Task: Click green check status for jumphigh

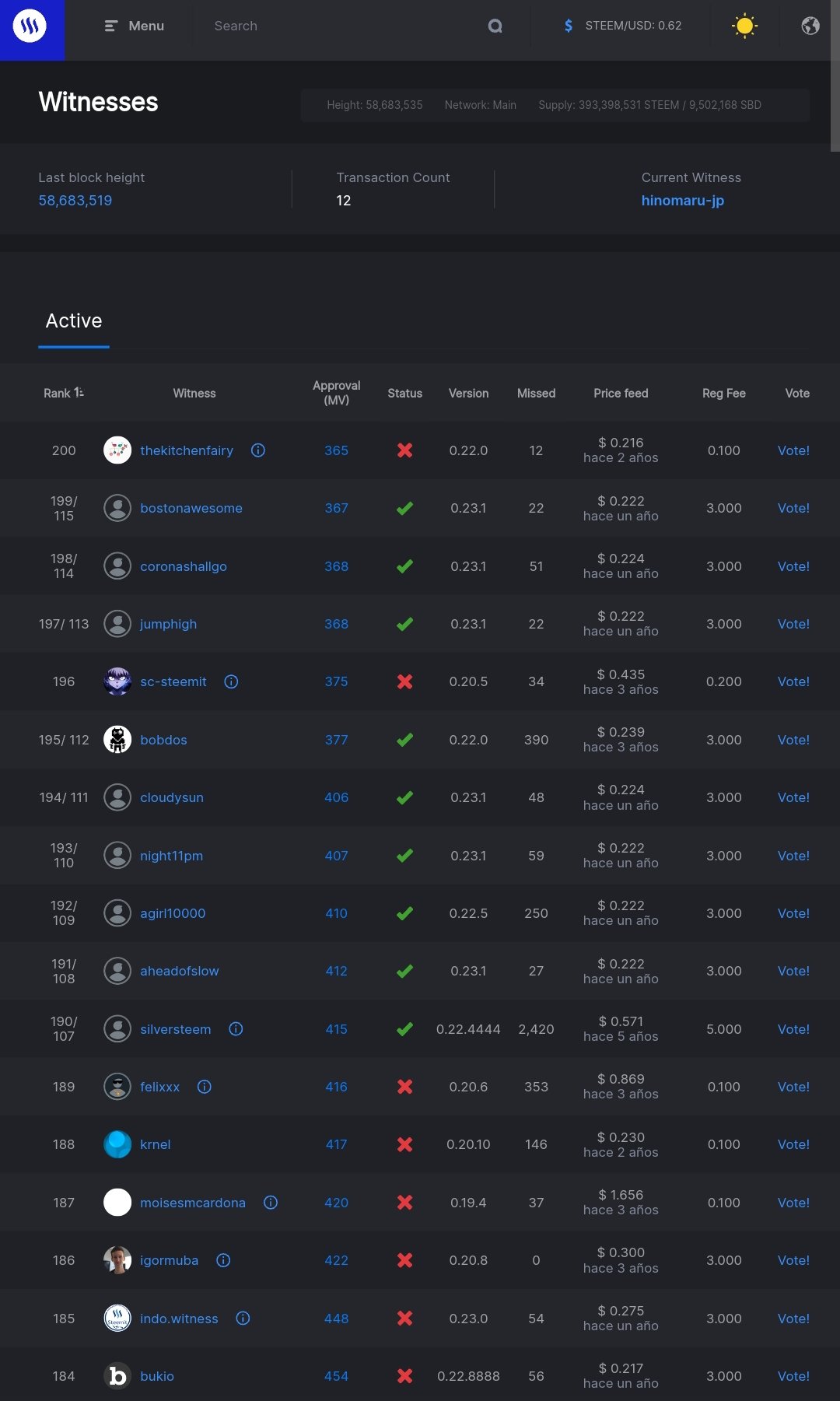Action: point(404,624)
